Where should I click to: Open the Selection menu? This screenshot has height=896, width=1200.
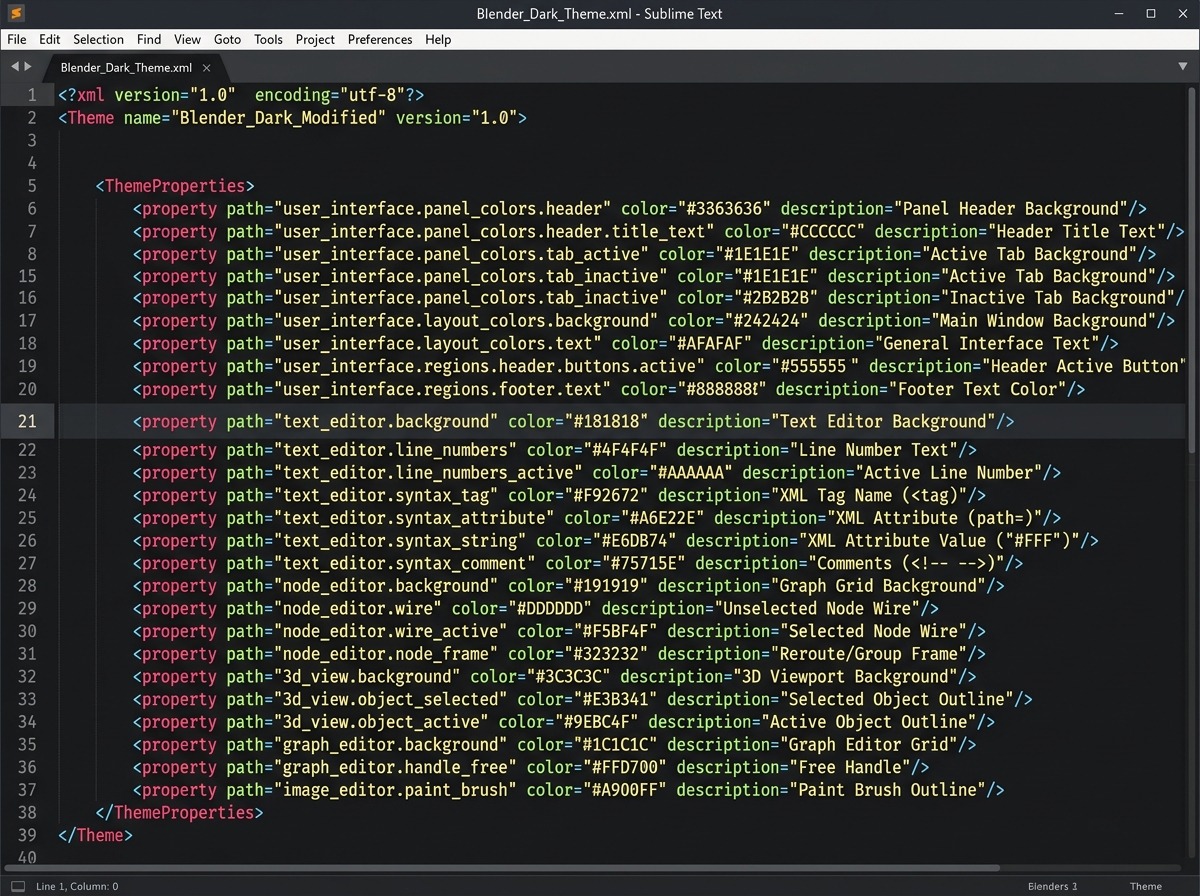[x=98, y=39]
